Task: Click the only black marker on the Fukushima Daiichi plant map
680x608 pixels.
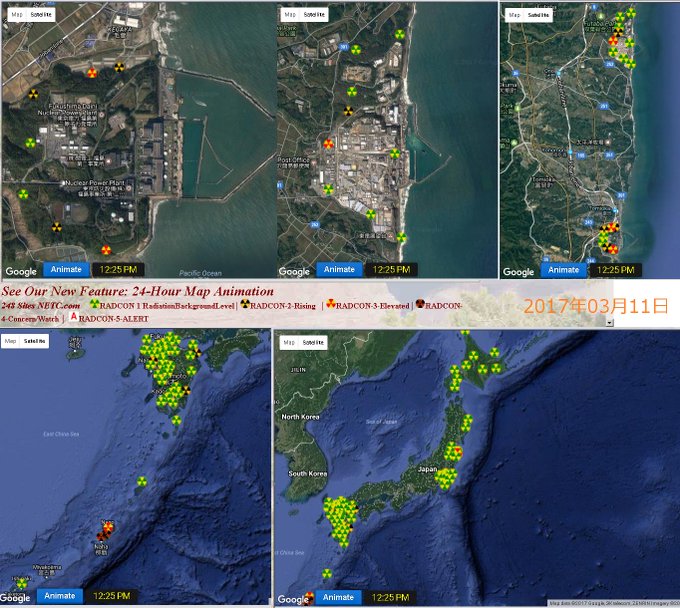Action: [348, 111]
